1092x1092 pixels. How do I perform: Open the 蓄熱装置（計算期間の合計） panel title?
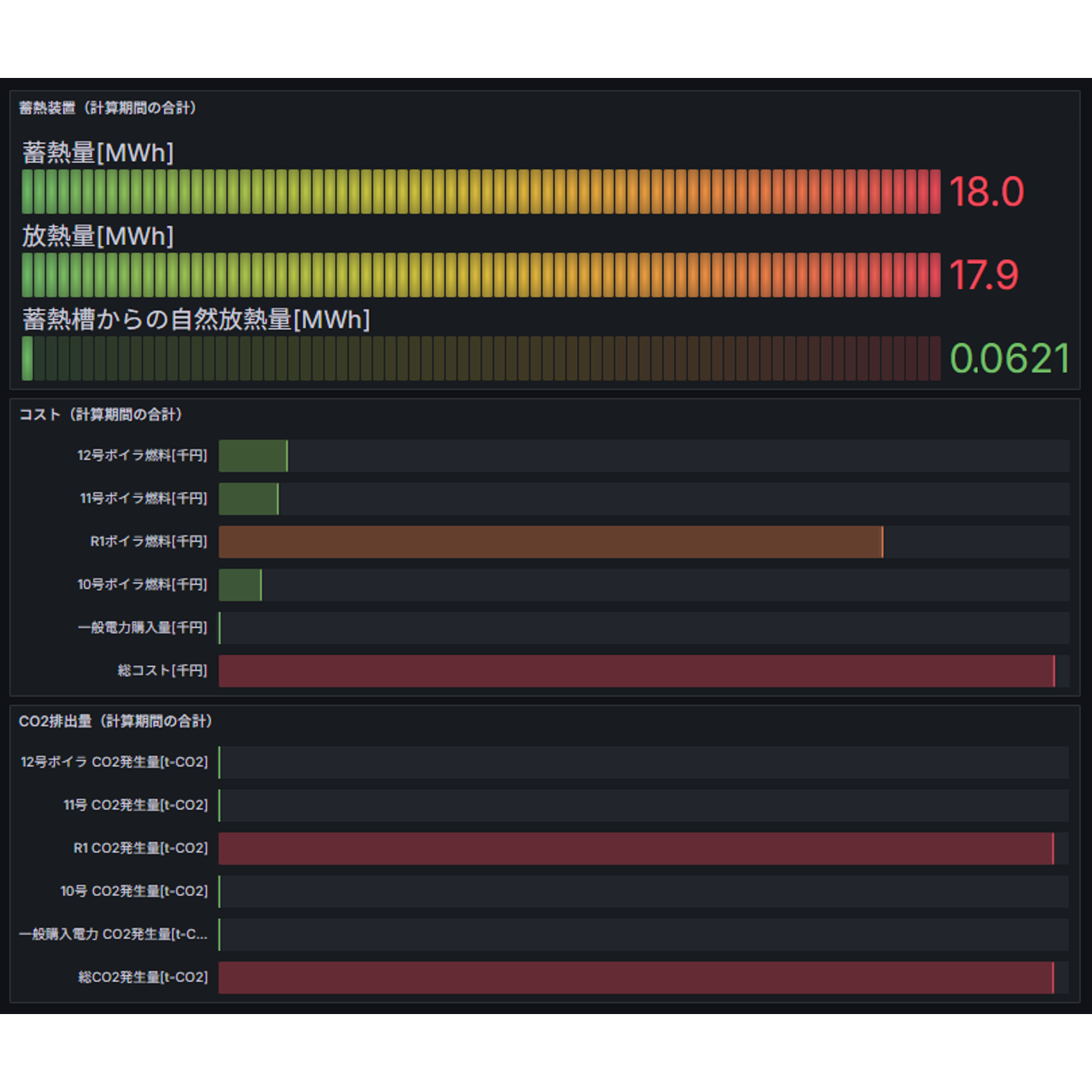click(107, 108)
